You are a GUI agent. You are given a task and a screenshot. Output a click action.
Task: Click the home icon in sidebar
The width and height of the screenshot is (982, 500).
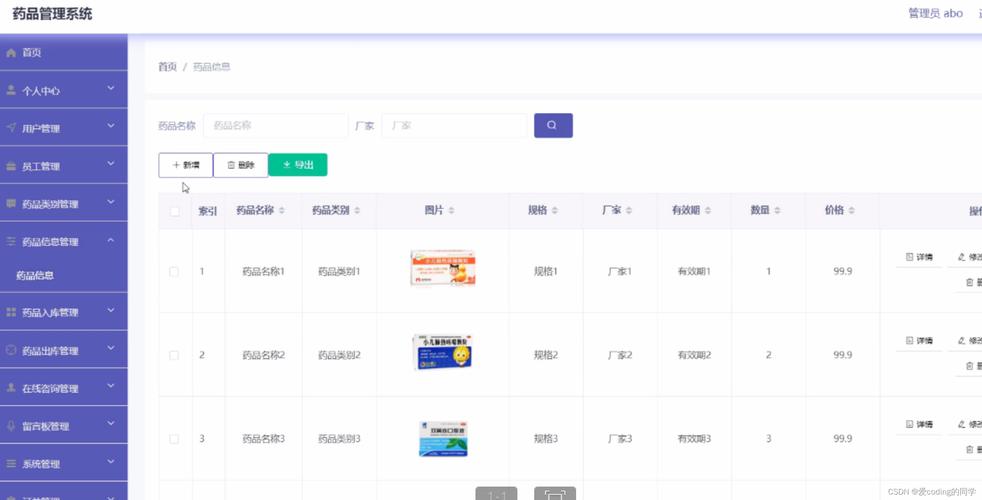[x=12, y=52]
